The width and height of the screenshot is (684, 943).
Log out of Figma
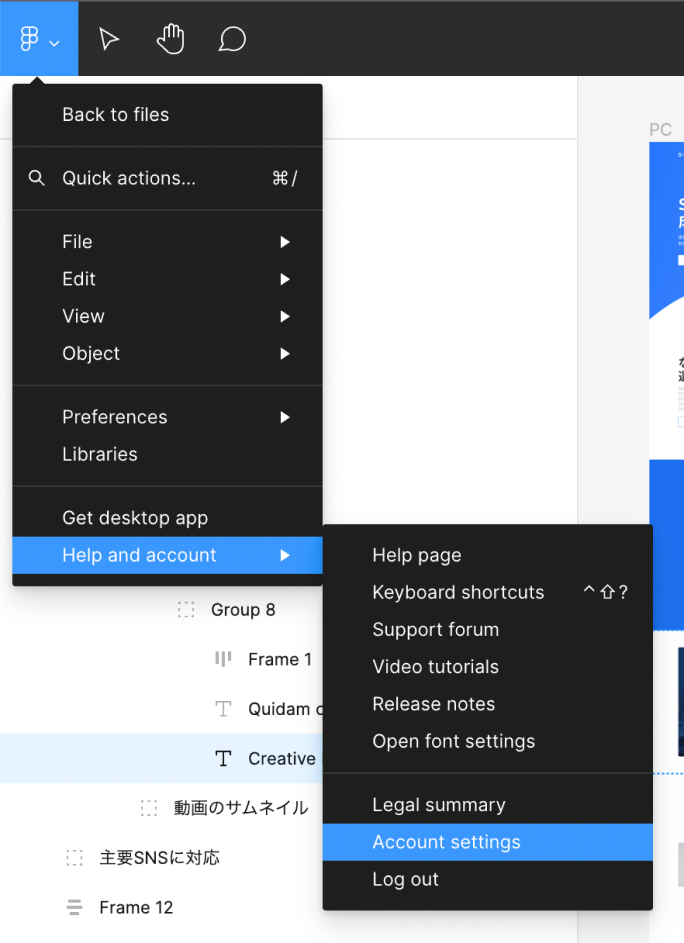[x=405, y=879]
